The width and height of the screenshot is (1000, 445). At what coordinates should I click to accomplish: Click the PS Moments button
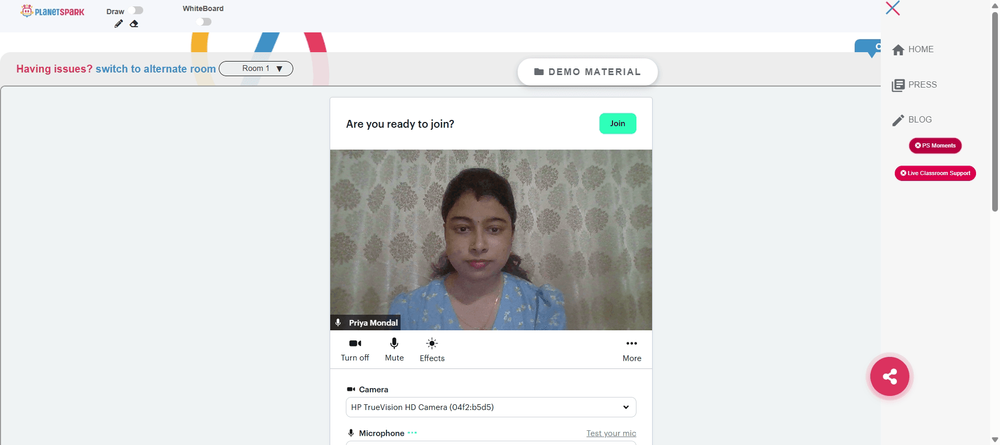pyautogui.click(x=935, y=145)
